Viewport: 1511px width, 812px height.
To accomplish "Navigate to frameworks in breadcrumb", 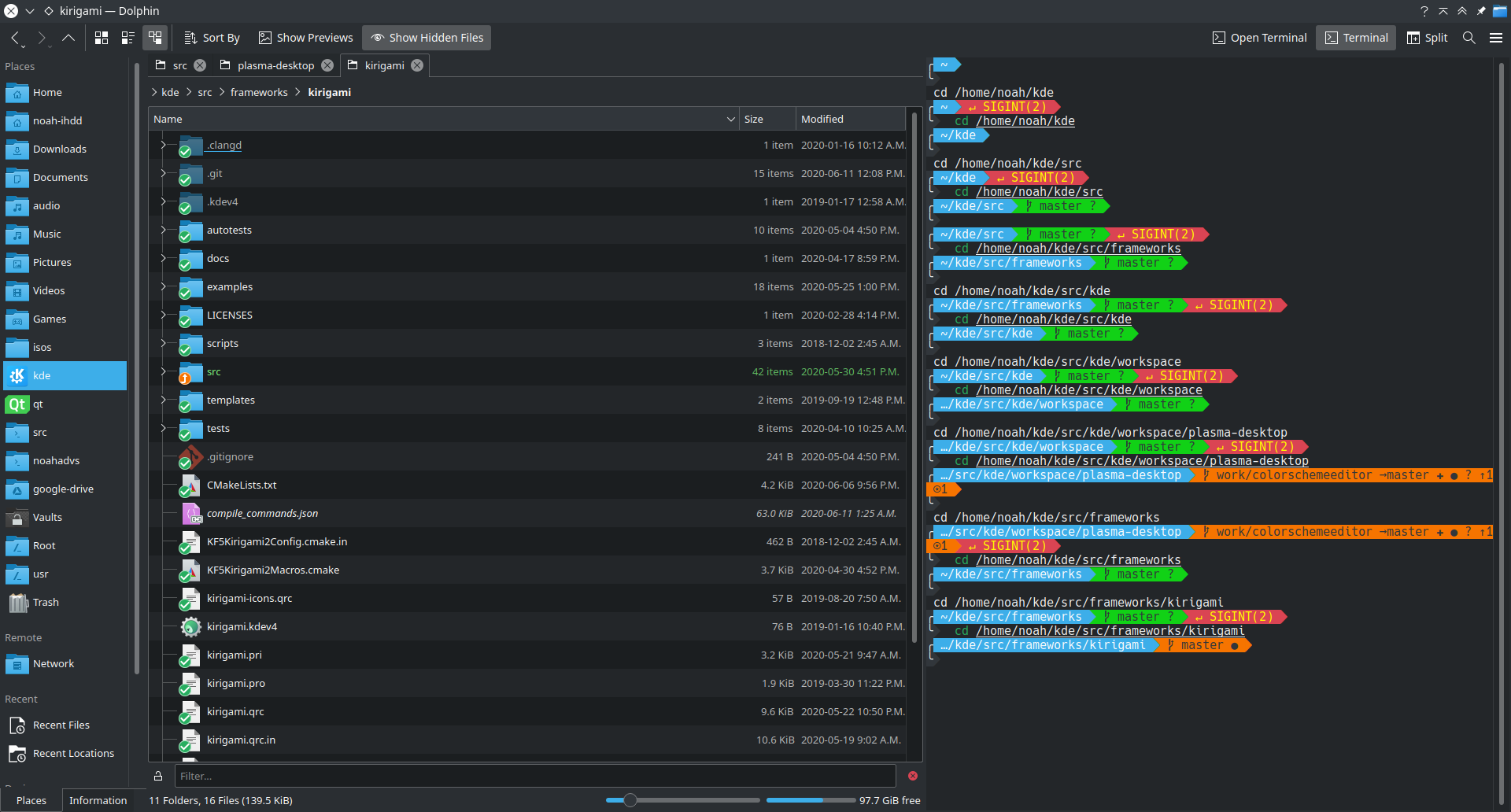I will pos(259,92).
